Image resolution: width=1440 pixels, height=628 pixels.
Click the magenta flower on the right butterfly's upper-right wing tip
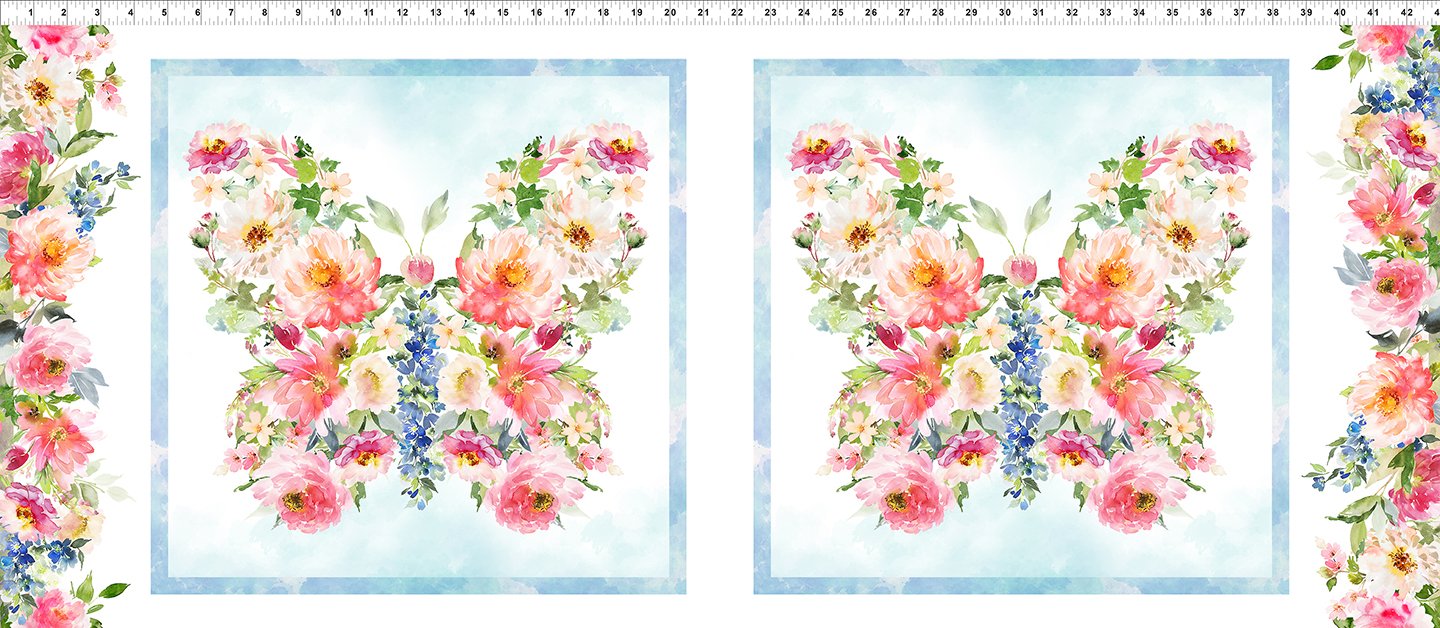(x=1222, y=150)
